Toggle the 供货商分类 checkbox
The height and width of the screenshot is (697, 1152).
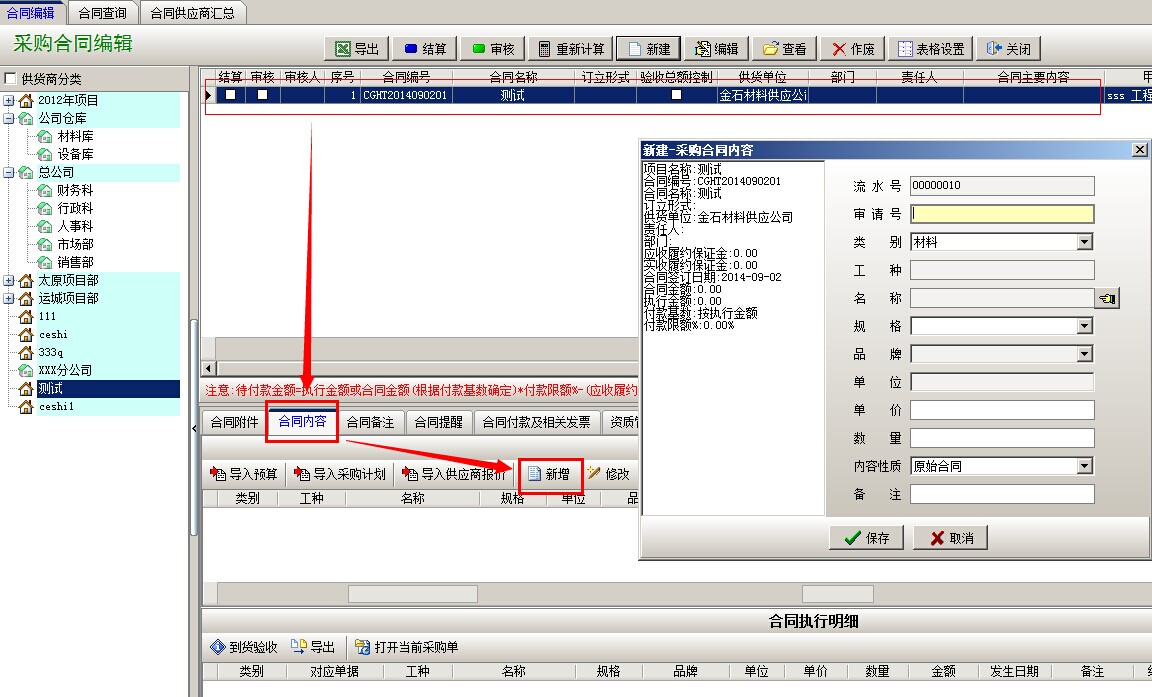[11, 79]
